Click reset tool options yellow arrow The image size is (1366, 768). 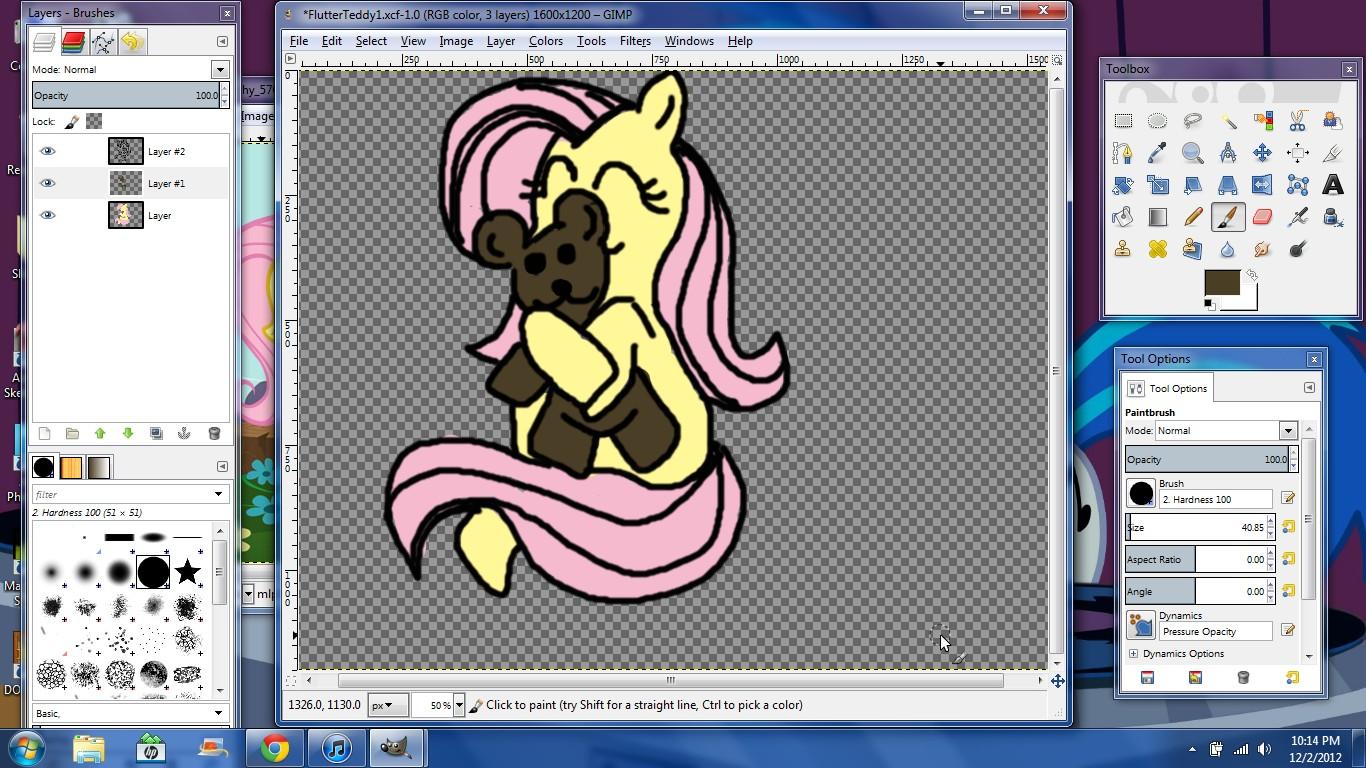[x=1291, y=677]
